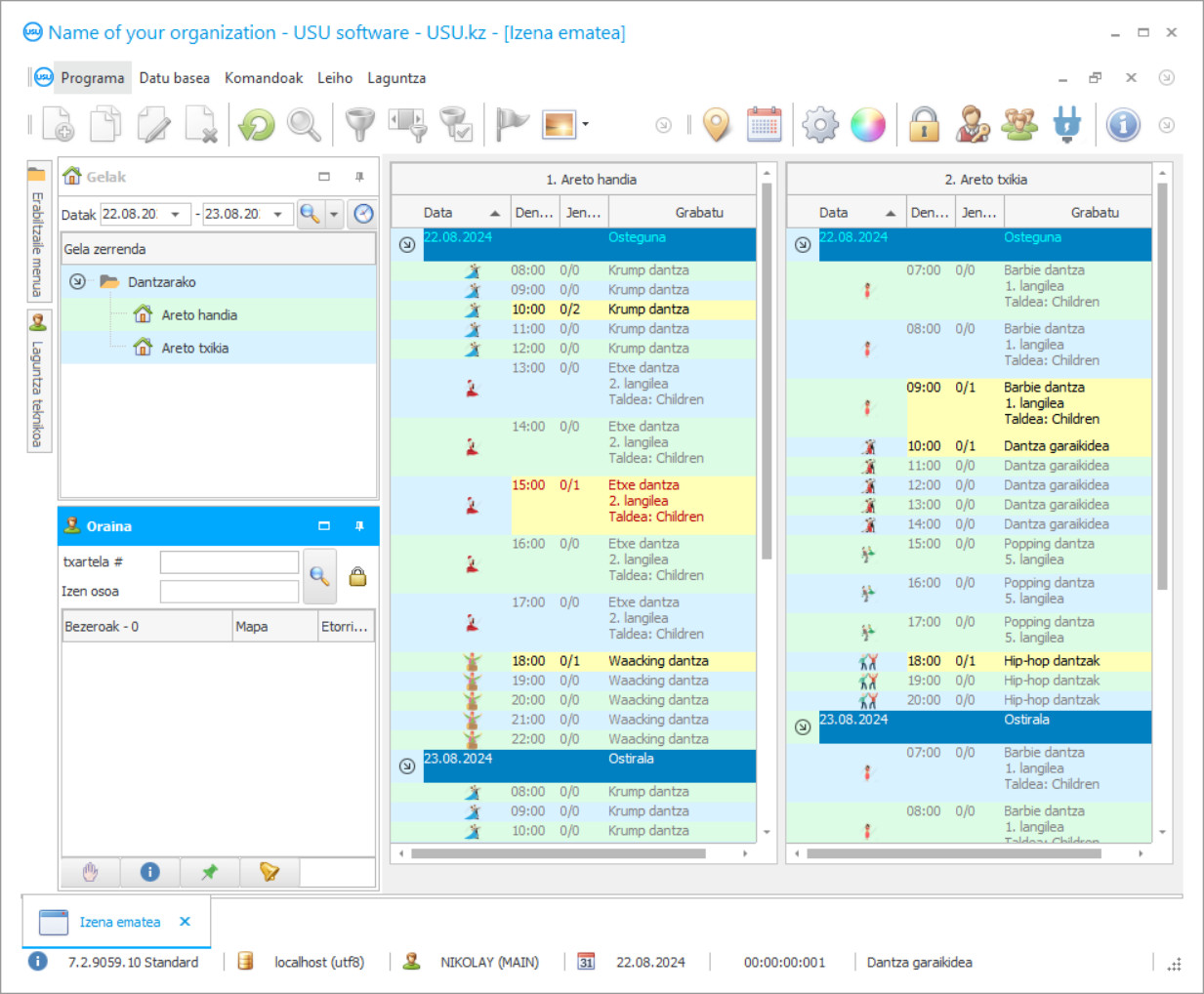The height and width of the screenshot is (994, 1204).
Task: Collapse the 22.08.2024 Osteguna group in Areto handia
Action: pos(407,245)
